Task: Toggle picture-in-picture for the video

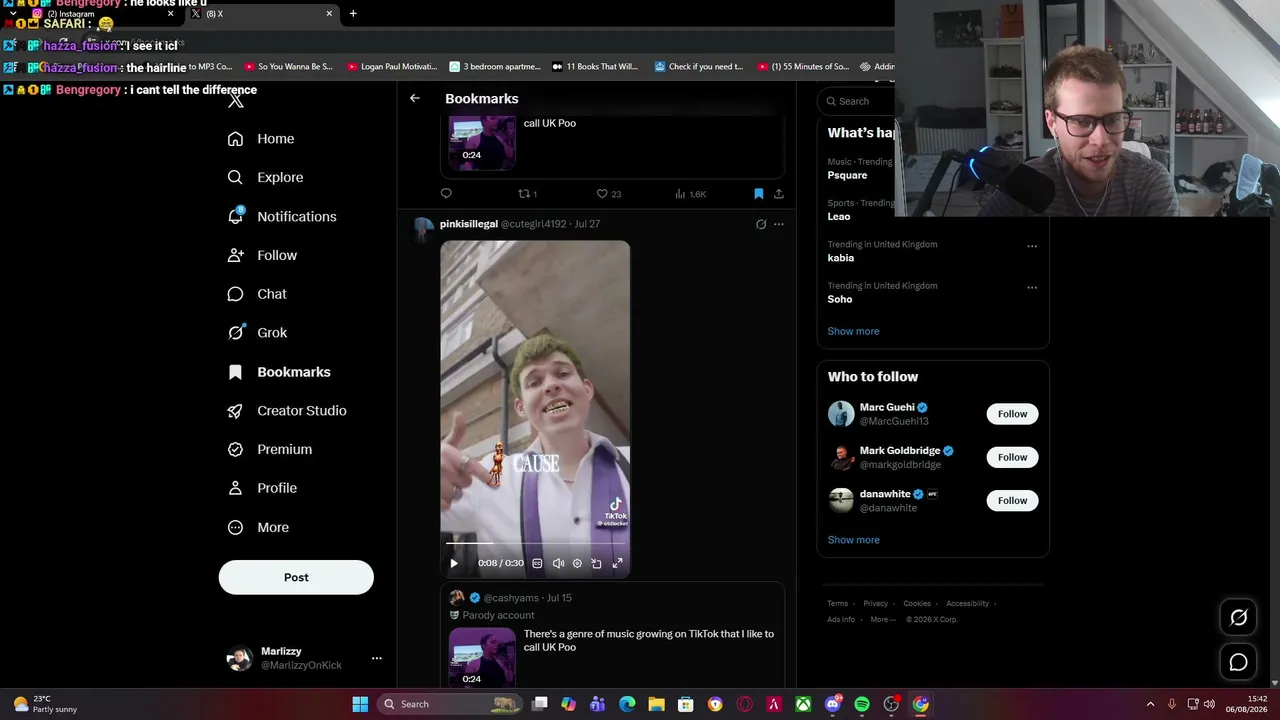Action: tap(597, 563)
